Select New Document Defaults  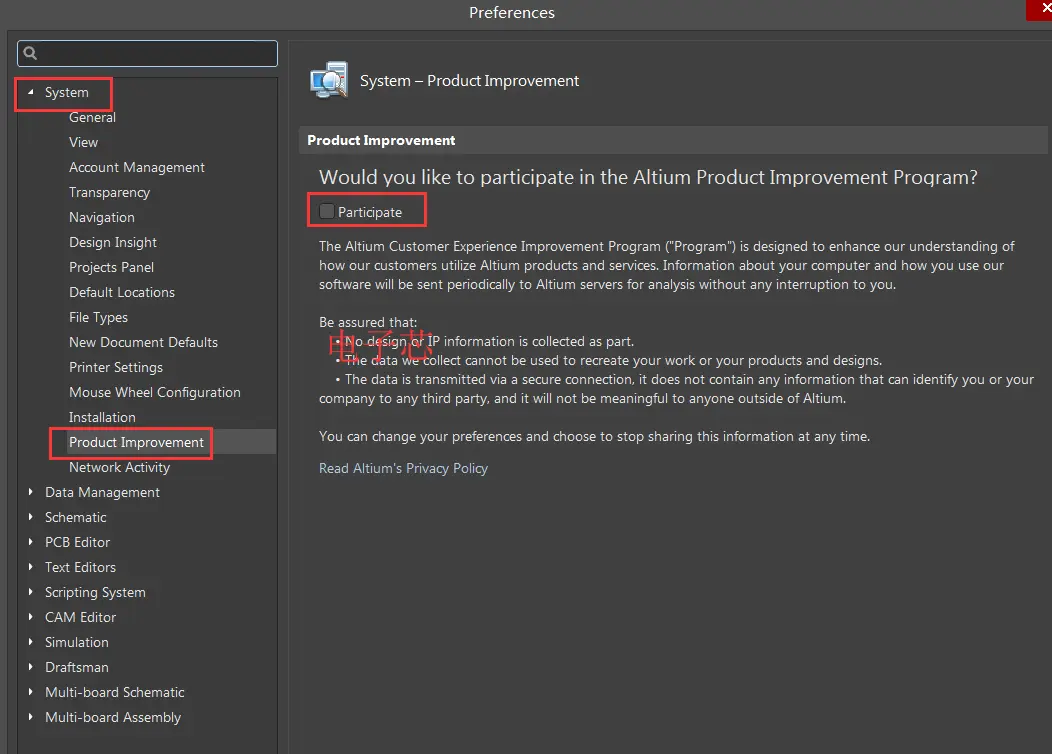[144, 342]
